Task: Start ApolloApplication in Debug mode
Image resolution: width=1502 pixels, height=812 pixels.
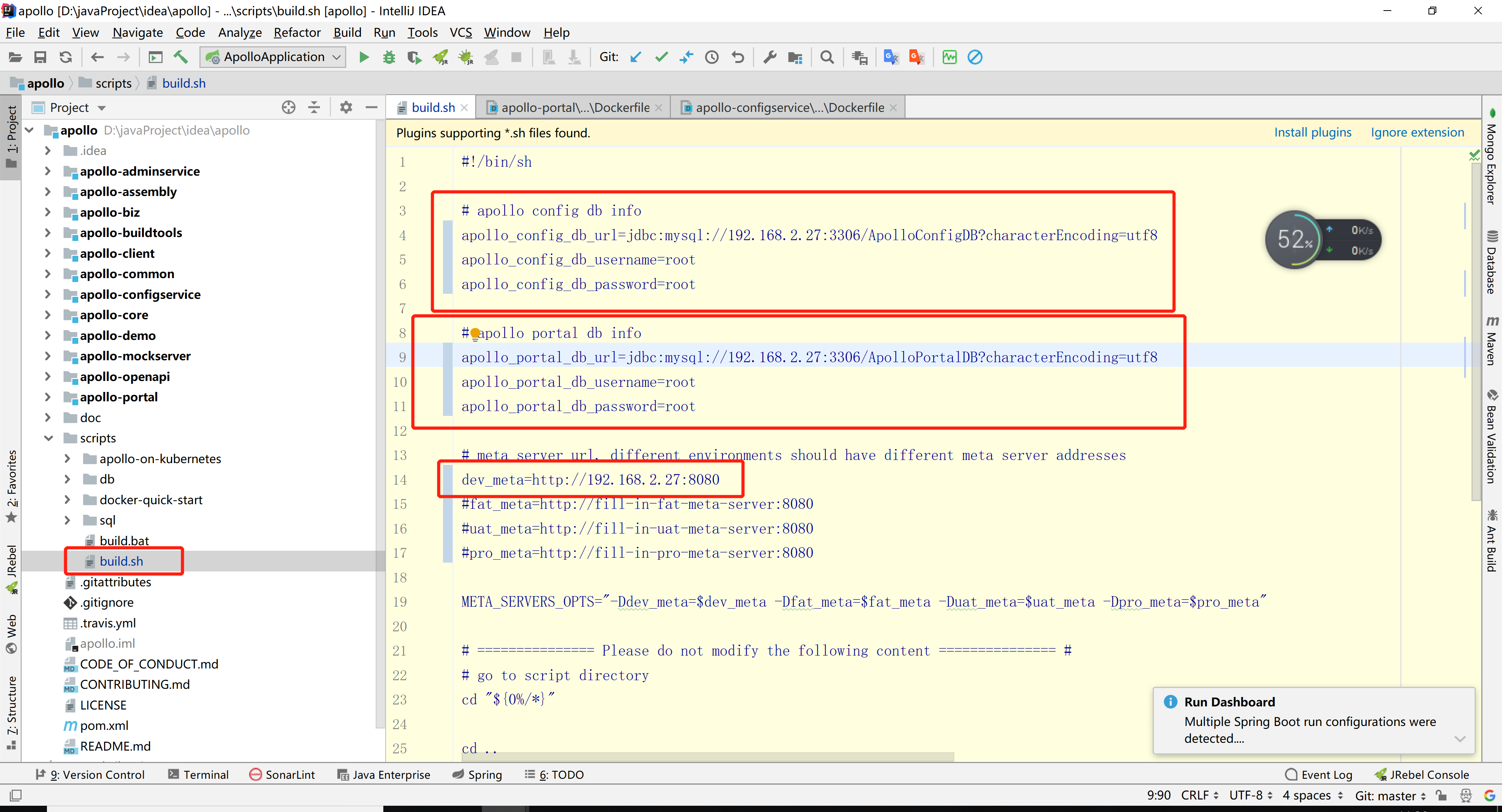Action: 389,57
